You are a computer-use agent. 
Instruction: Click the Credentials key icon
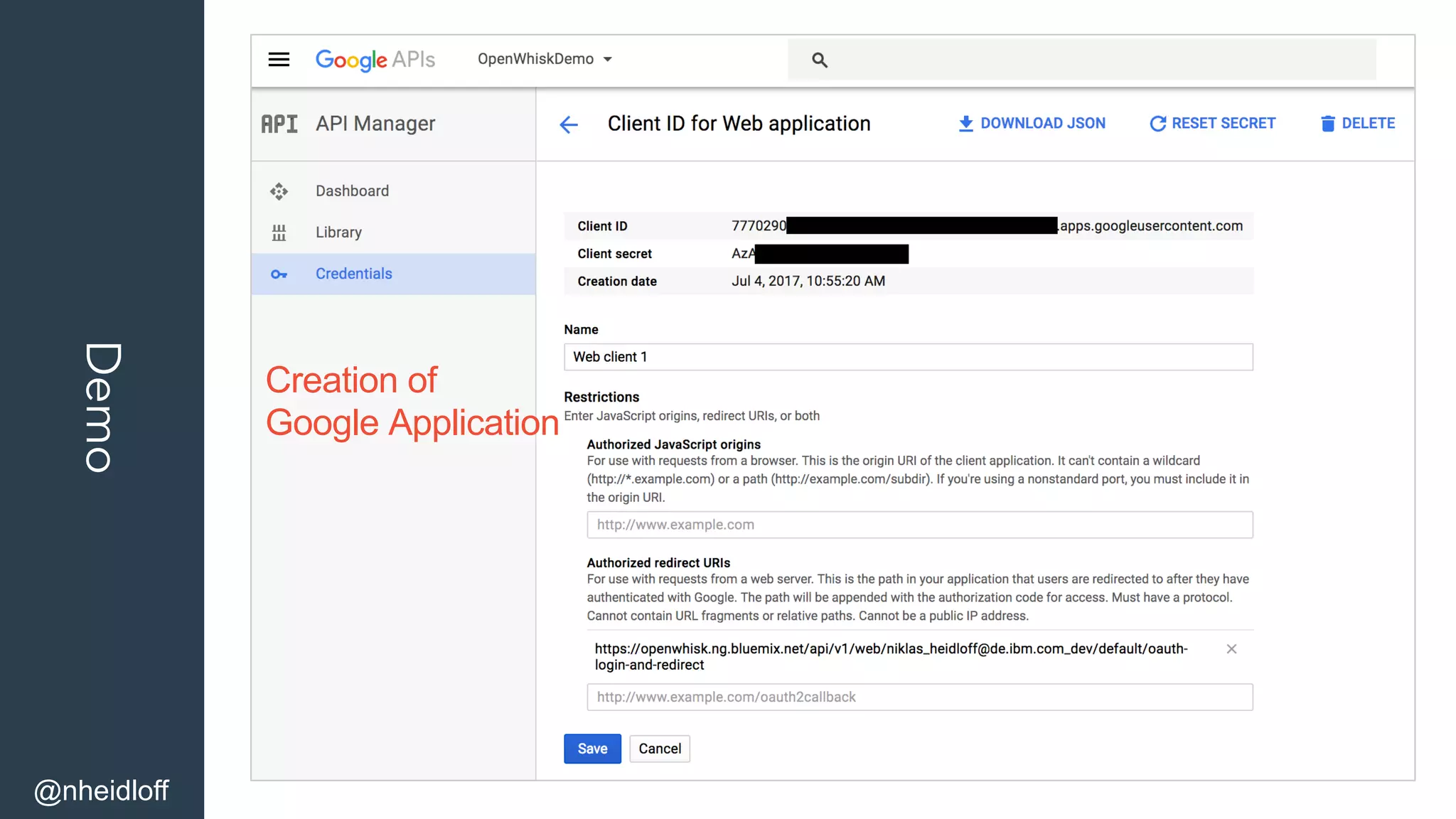(x=279, y=274)
